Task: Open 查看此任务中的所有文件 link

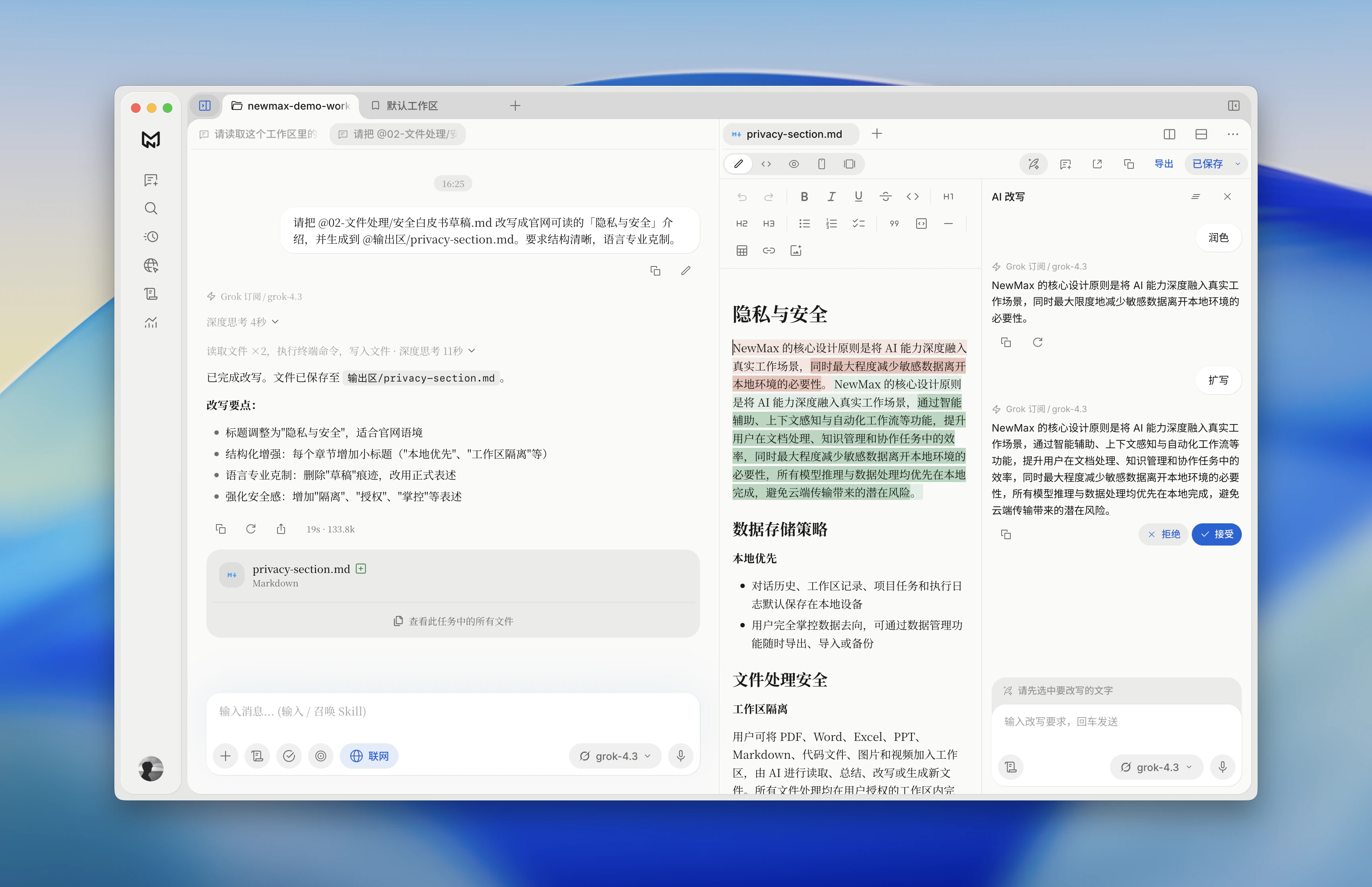Action: click(x=453, y=621)
